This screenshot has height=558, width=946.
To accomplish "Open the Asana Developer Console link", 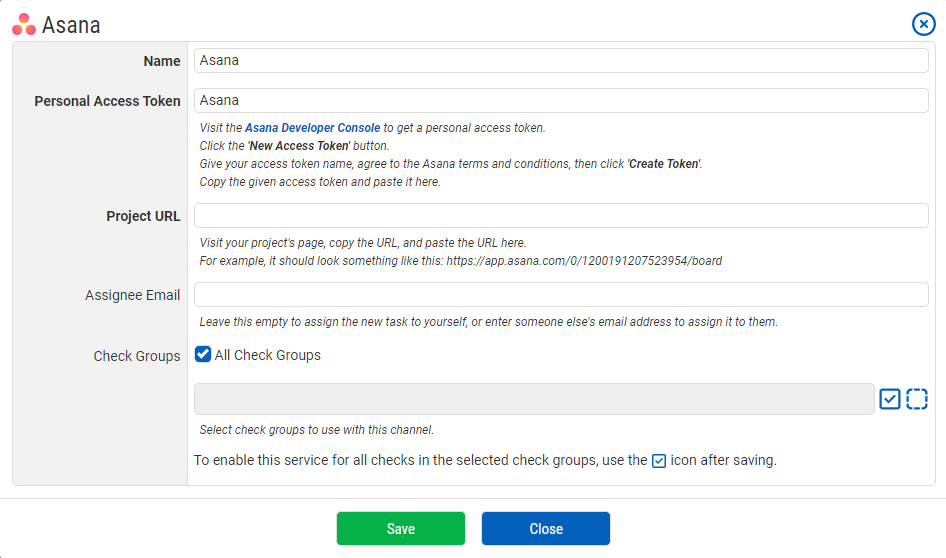I will 313,128.
